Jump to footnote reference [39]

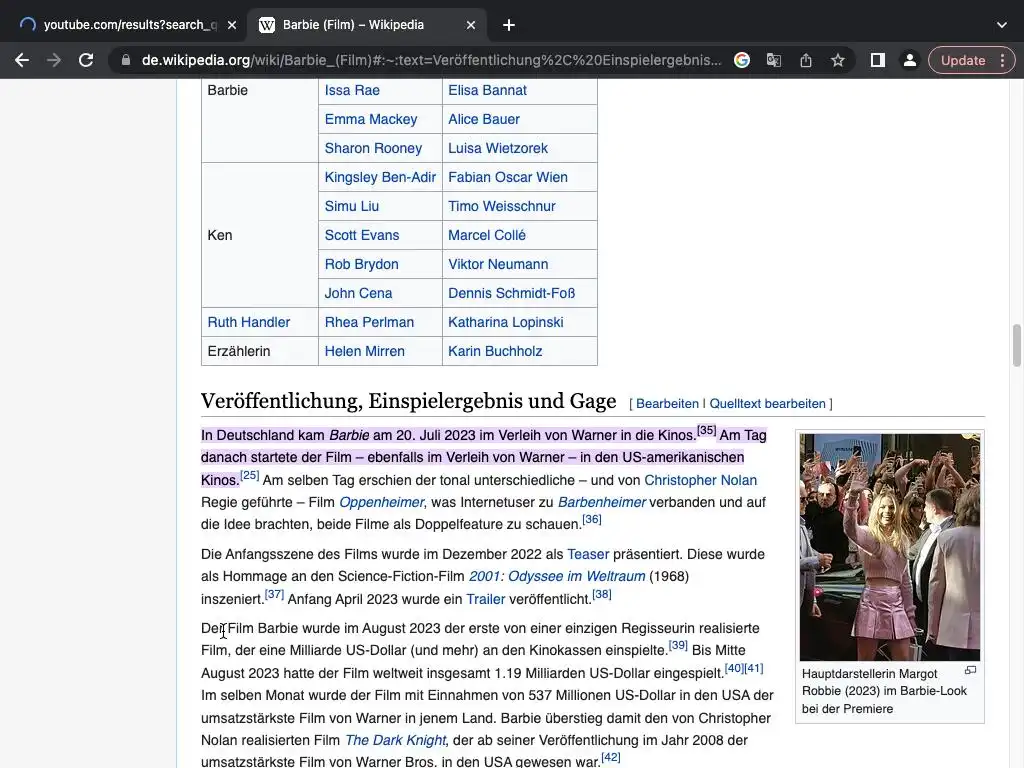click(x=678, y=645)
